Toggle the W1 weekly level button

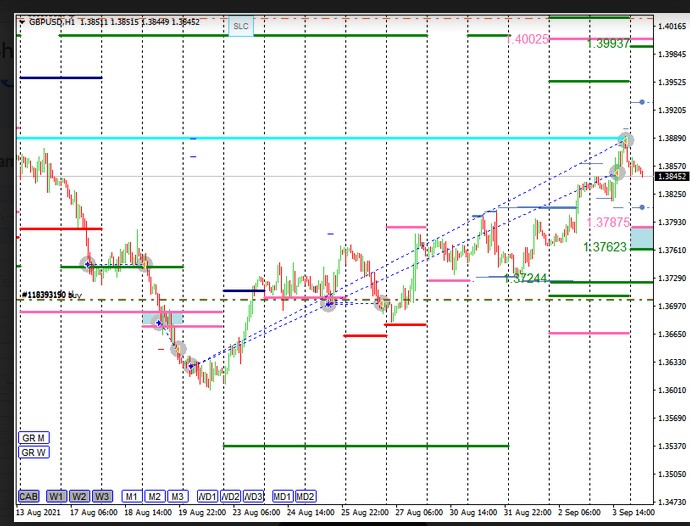(x=56, y=496)
